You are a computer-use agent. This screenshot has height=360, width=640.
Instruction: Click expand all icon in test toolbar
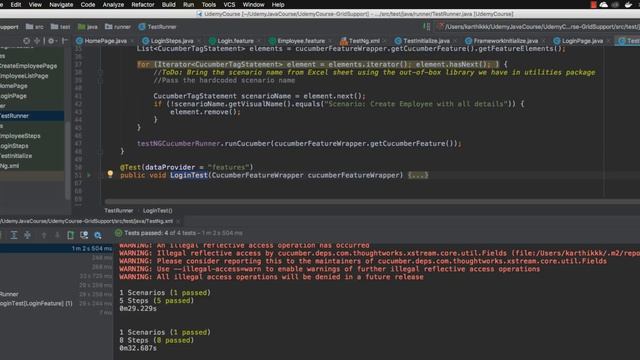click(x=14, y=235)
